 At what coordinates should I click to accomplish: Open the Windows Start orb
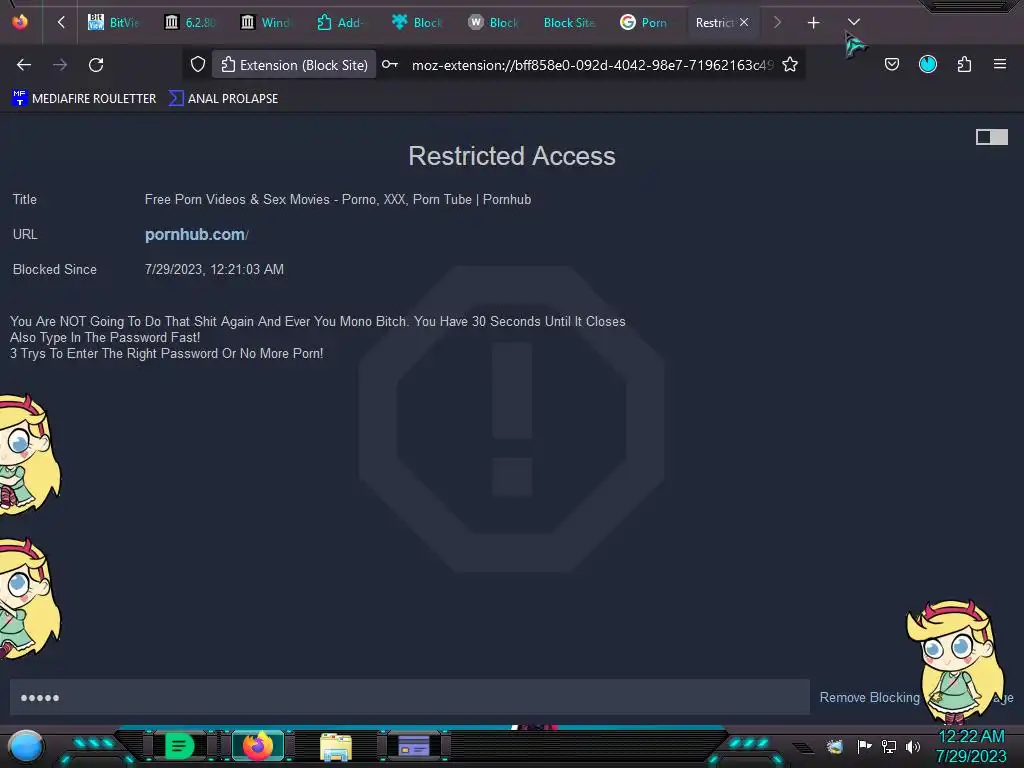tap(25, 746)
